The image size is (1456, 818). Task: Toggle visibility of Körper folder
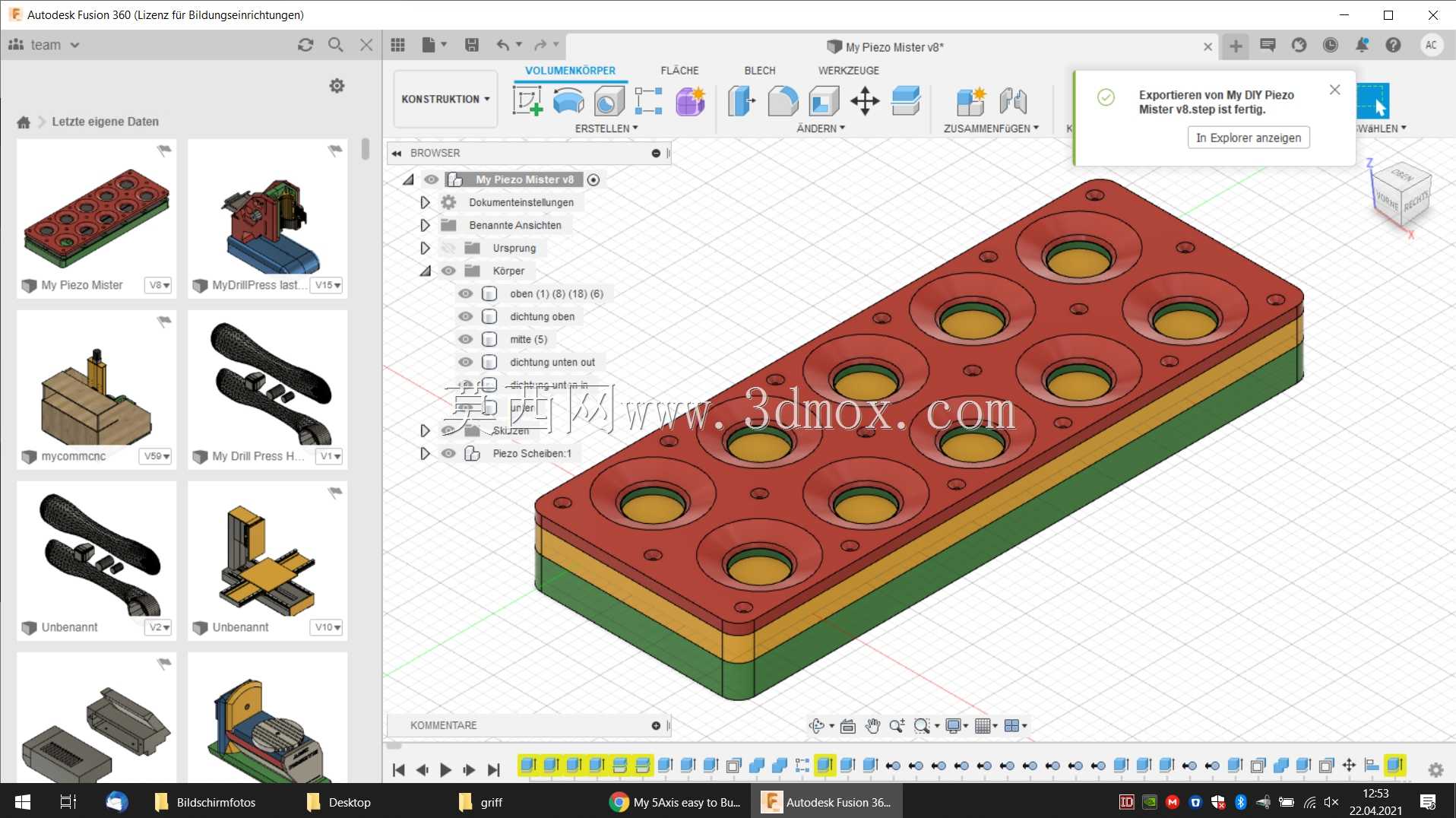tap(448, 271)
